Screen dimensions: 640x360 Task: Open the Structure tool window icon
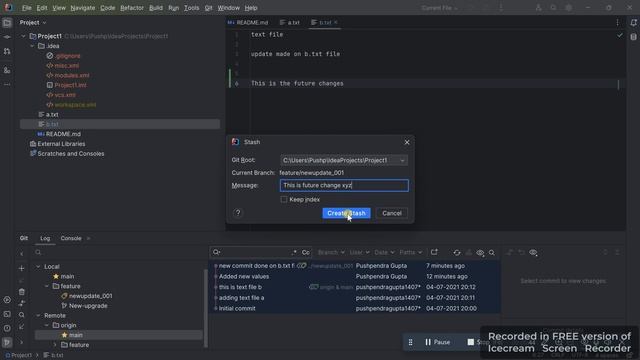[7, 70]
